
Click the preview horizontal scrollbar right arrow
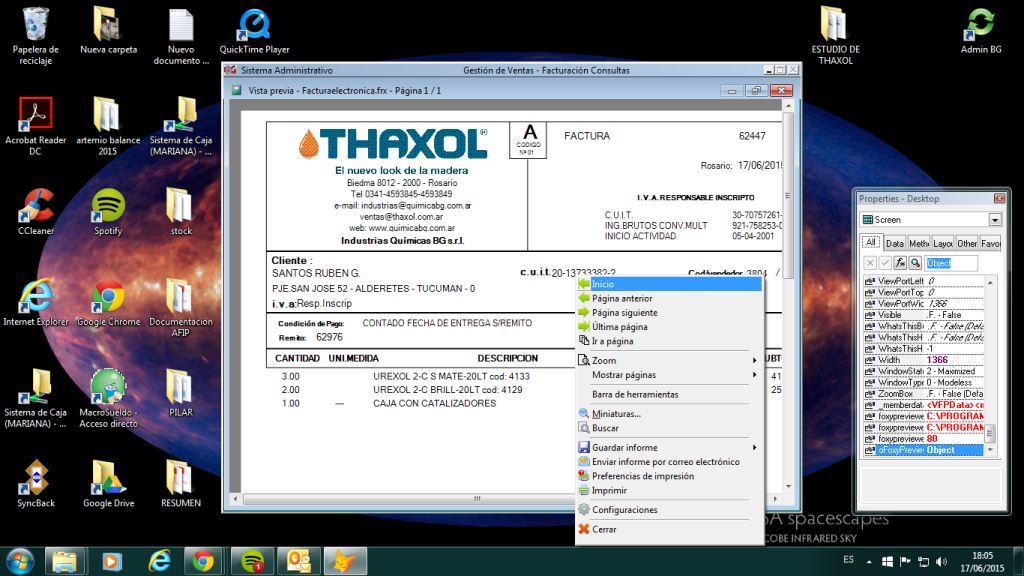[x=775, y=498]
